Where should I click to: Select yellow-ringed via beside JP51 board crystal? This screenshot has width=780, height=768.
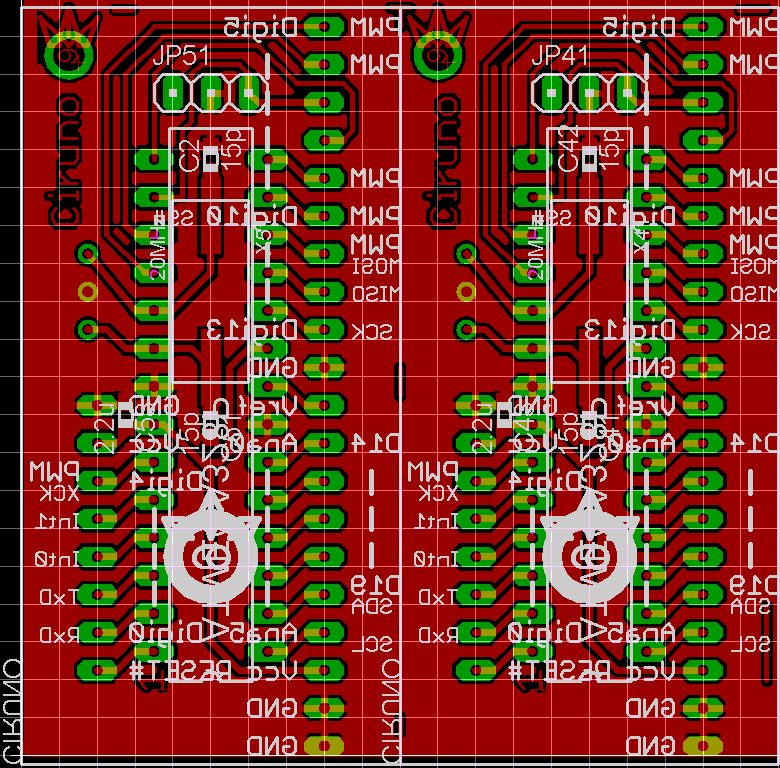(88, 291)
